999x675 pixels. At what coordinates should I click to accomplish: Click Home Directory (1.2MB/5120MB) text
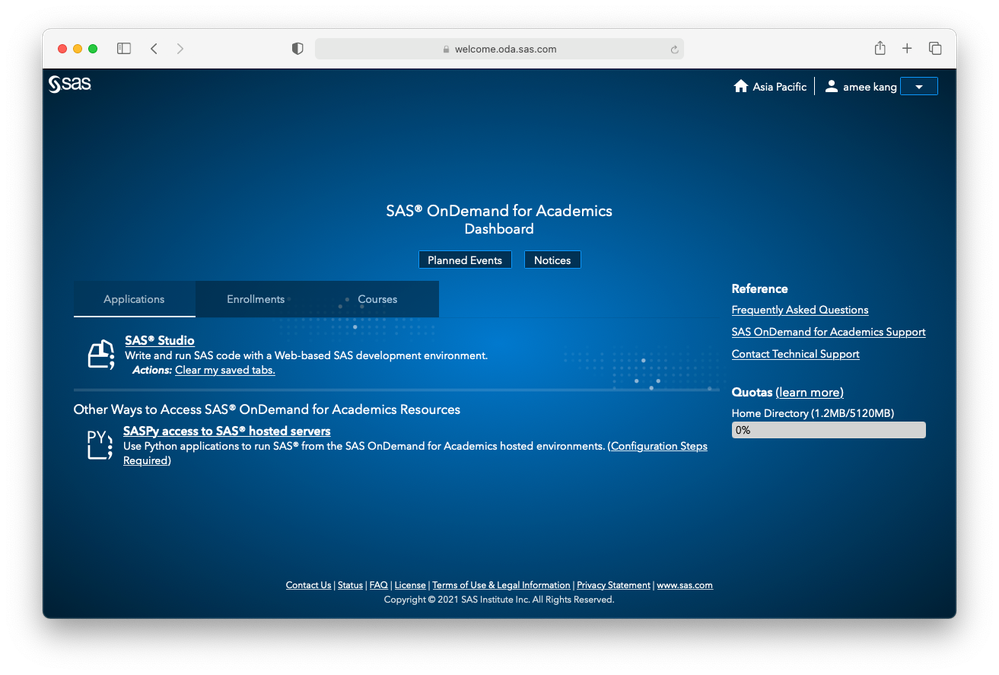tap(812, 413)
